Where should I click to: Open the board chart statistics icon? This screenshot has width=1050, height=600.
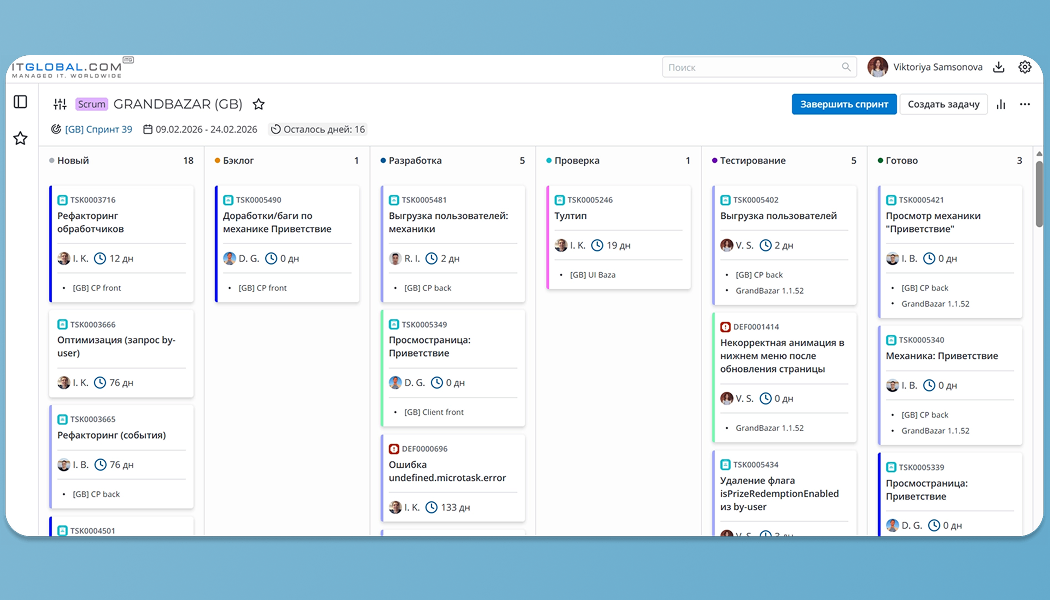point(1001,104)
